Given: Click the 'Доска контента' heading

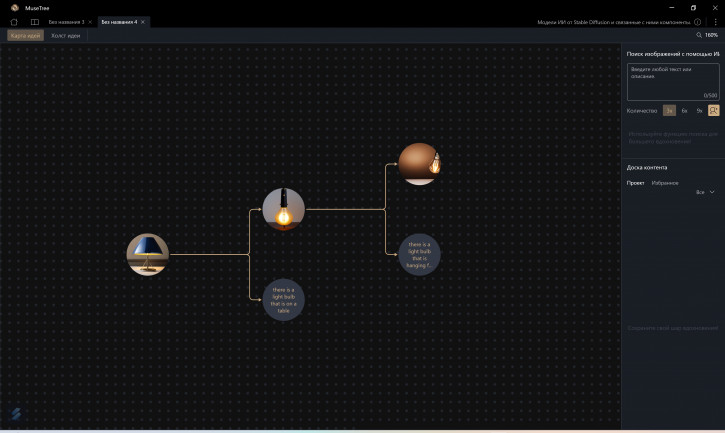Looking at the screenshot, I should (x=647, y=167).
